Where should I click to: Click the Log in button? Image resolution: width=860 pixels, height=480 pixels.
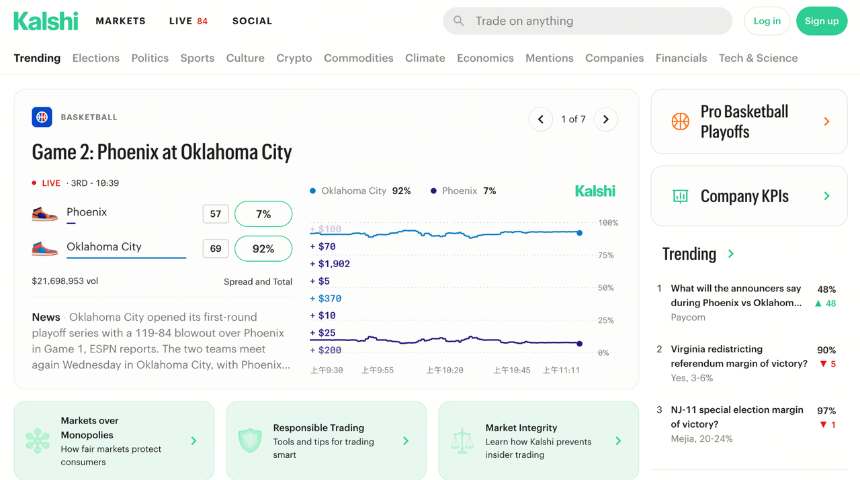tap(767, 21)
